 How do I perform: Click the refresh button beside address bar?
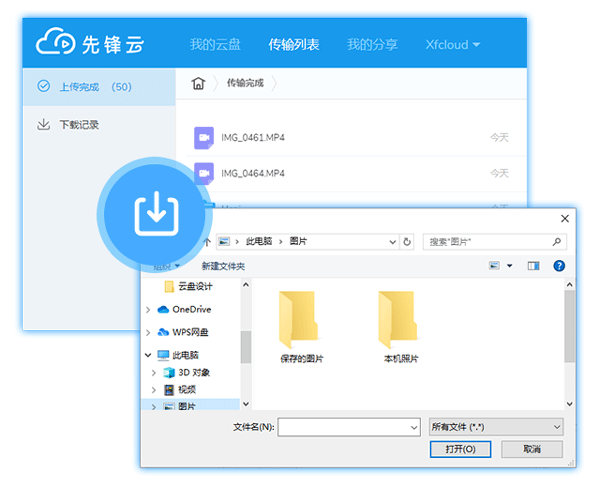point(407,242)
